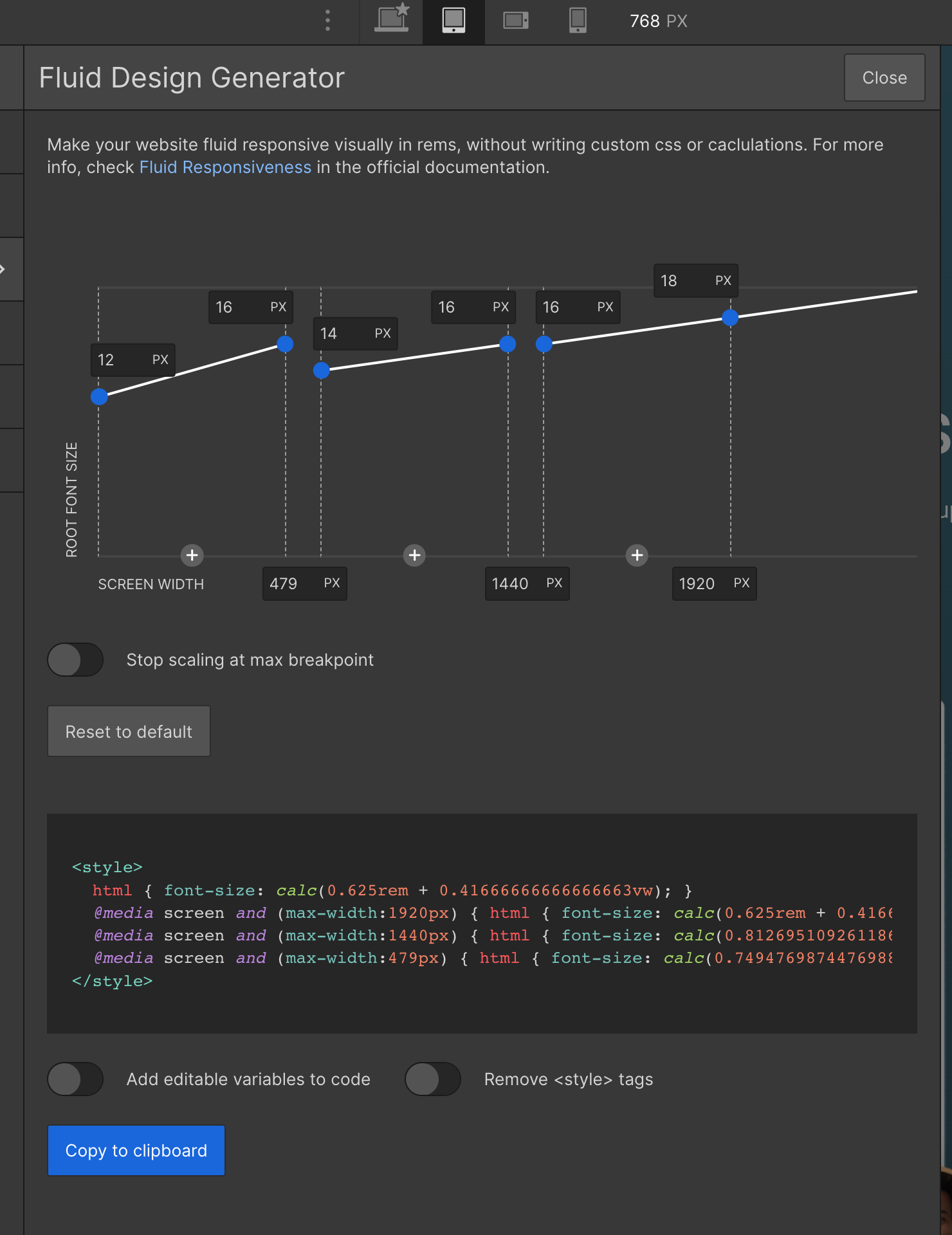Open the Fluid Responsiveness documentation link
This screenshot has height=1235, width=952.
(x=225, y=167)
